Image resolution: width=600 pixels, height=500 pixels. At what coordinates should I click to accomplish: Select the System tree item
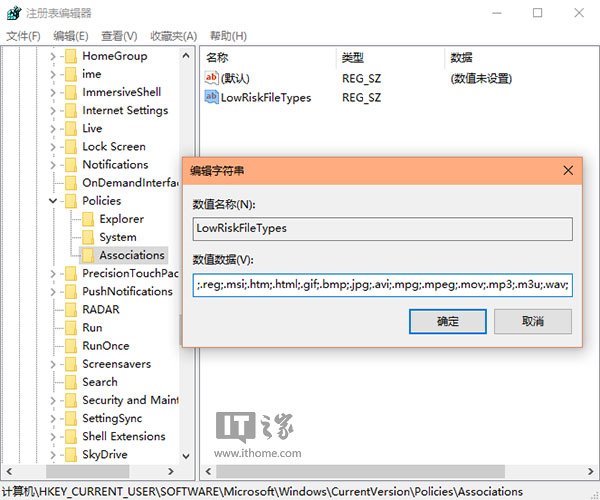(x=117, y=237)
